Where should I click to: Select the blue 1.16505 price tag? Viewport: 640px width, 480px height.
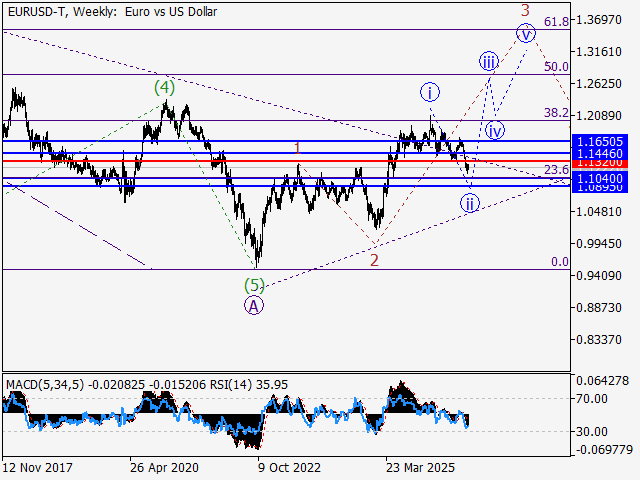pyautogui.click(x=600, y=141)
